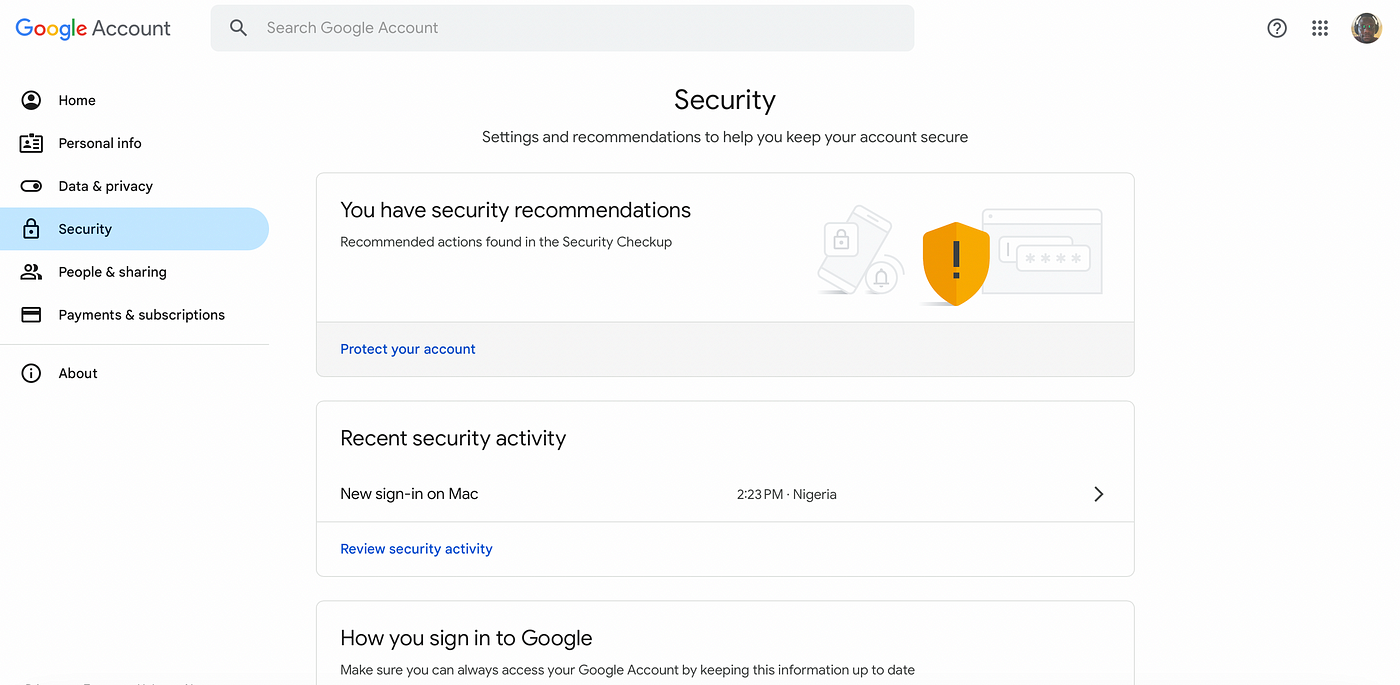Image resolution: width=1400 pixels, height=685 pixels.
Task: Click the Search Google Account field
Action: point(562,28)
